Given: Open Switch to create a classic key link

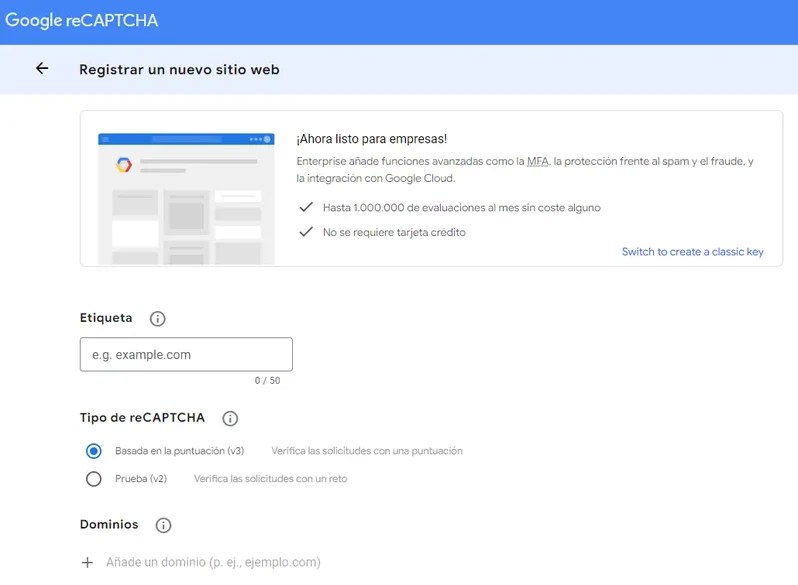Looking at the screenshot, I should 693,252.
